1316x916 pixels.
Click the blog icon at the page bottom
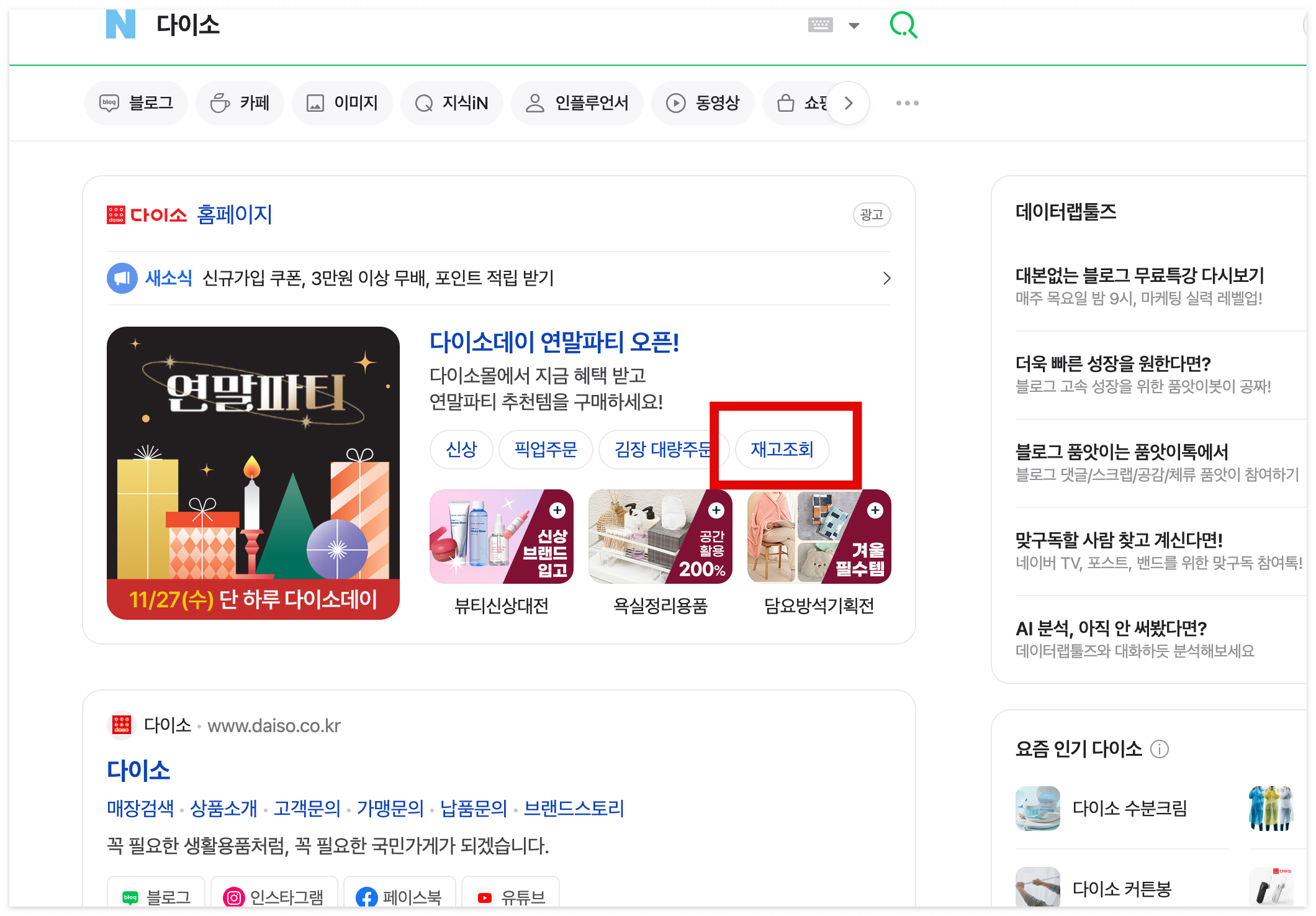129,897
